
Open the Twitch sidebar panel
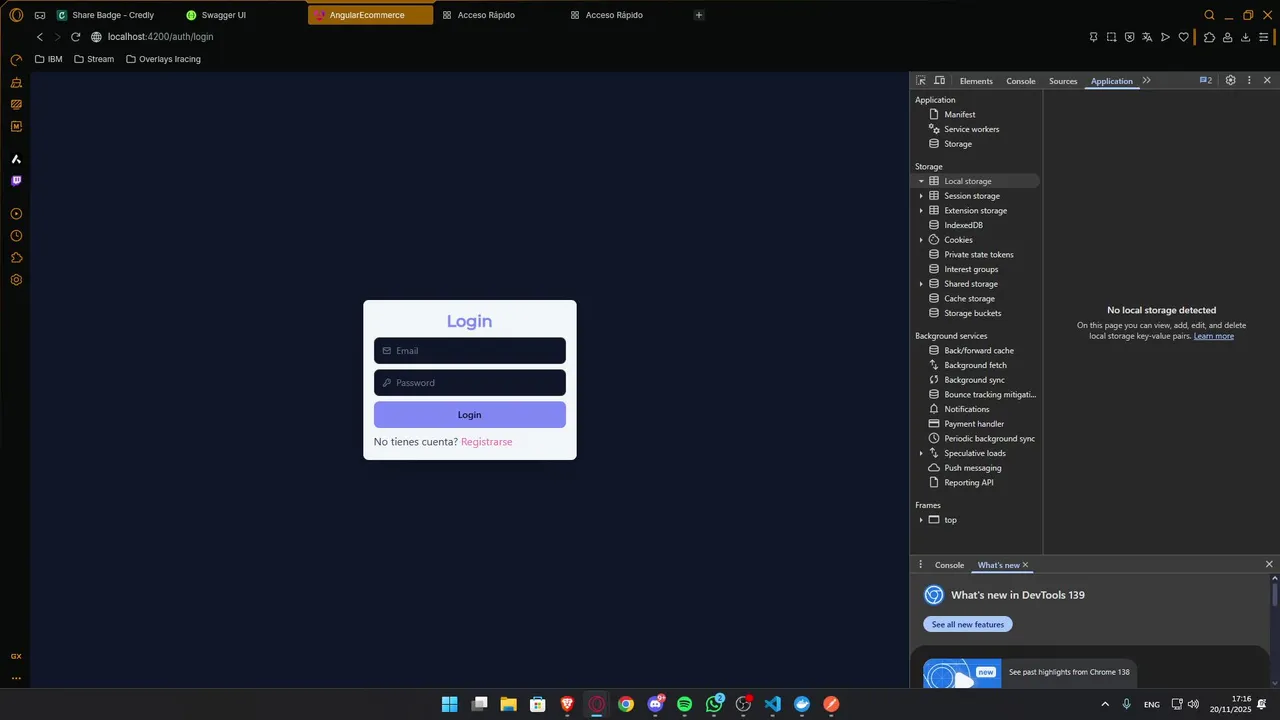click(x=16, y=181)
